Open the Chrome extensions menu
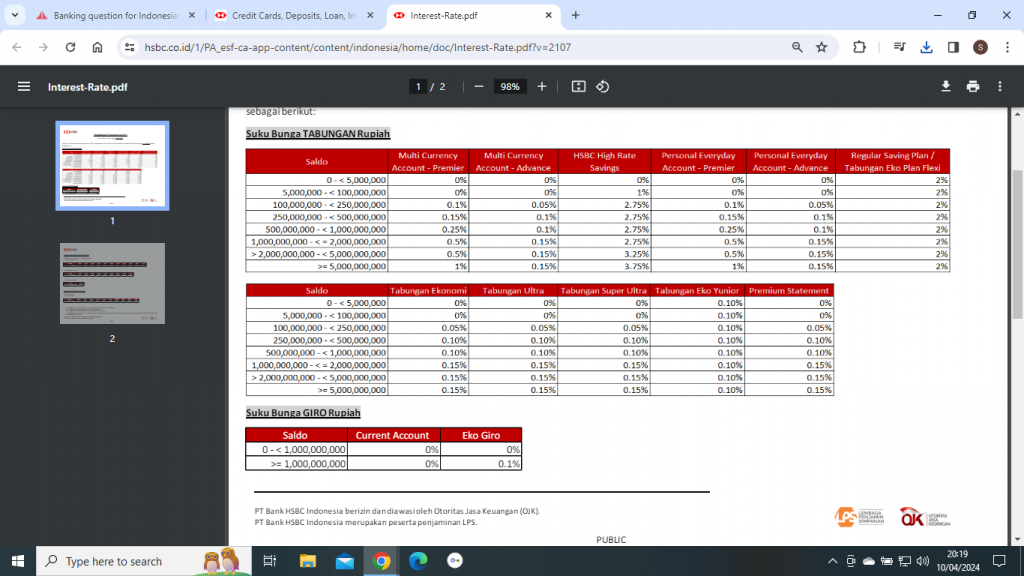Viewport: 1024px width, 576px height. click(859, 47)
